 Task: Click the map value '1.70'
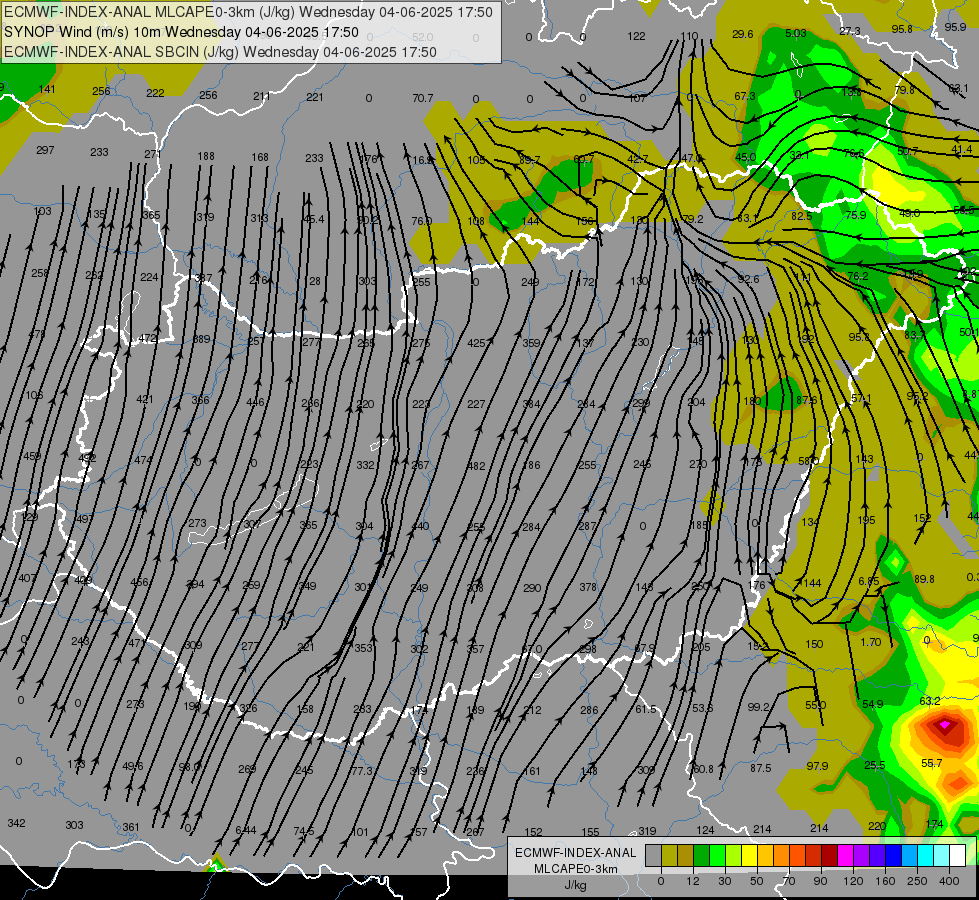(870, 642)
